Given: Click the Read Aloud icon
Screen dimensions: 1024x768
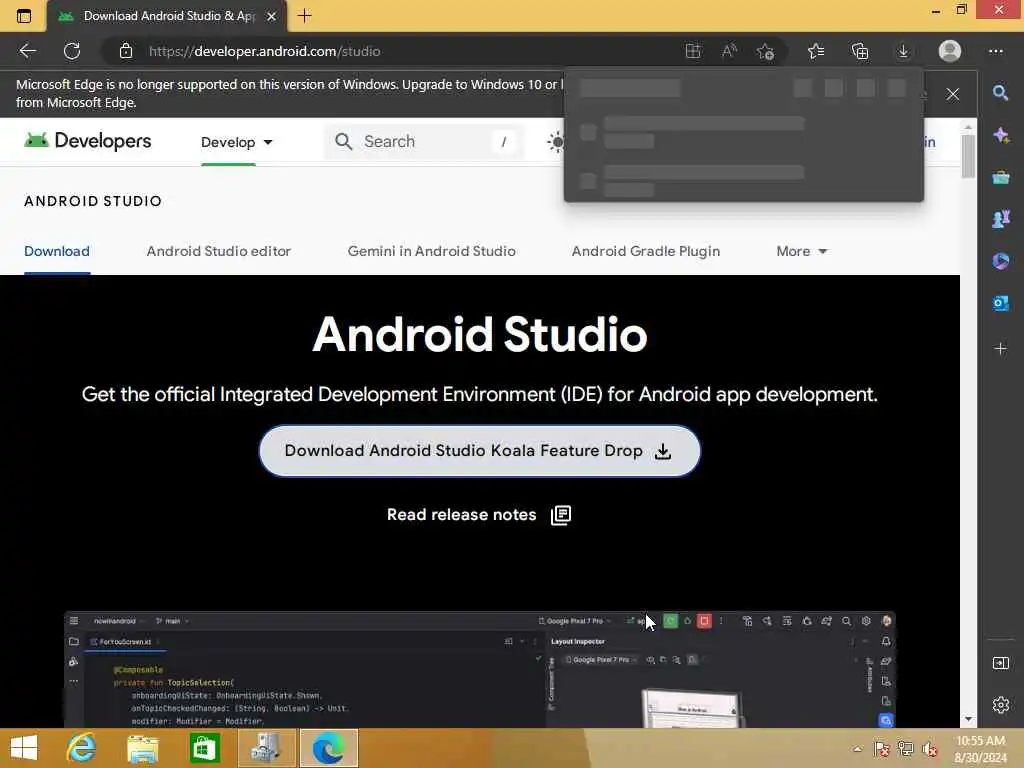Looking at the screenshot, I should [x=729, y=51].
